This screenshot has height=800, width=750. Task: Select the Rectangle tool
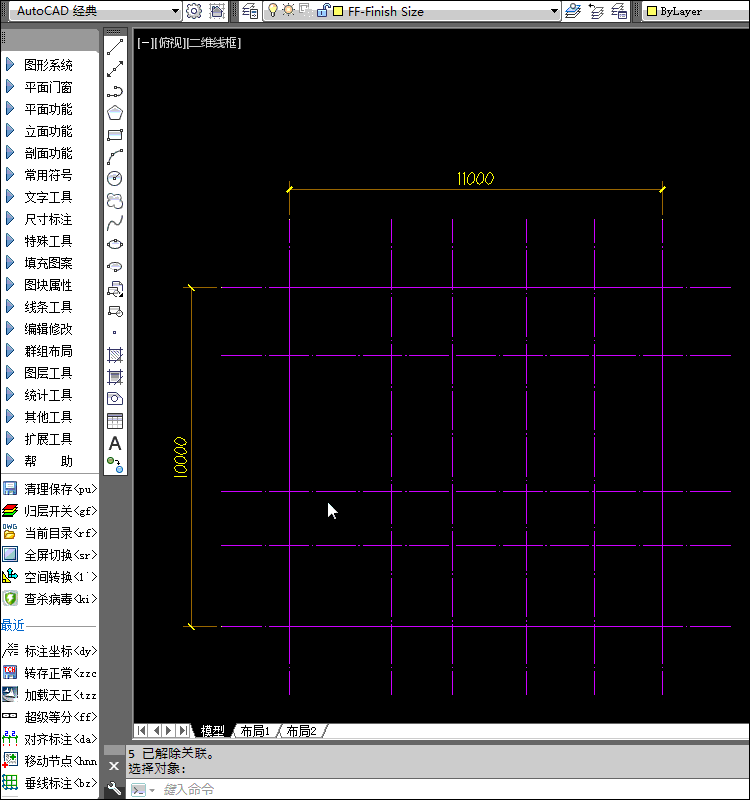[x=115, y=135]
